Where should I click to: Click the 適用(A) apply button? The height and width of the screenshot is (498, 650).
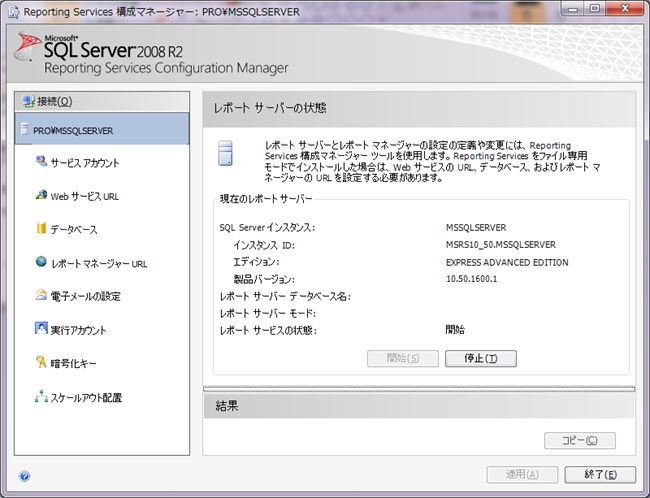point(522,474)
